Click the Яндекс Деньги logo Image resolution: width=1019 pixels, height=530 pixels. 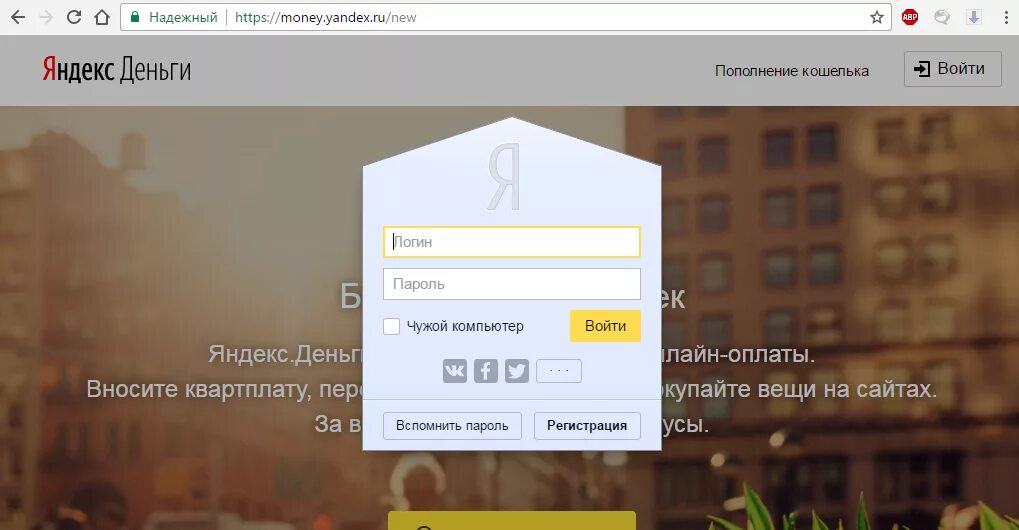(116, 69)
